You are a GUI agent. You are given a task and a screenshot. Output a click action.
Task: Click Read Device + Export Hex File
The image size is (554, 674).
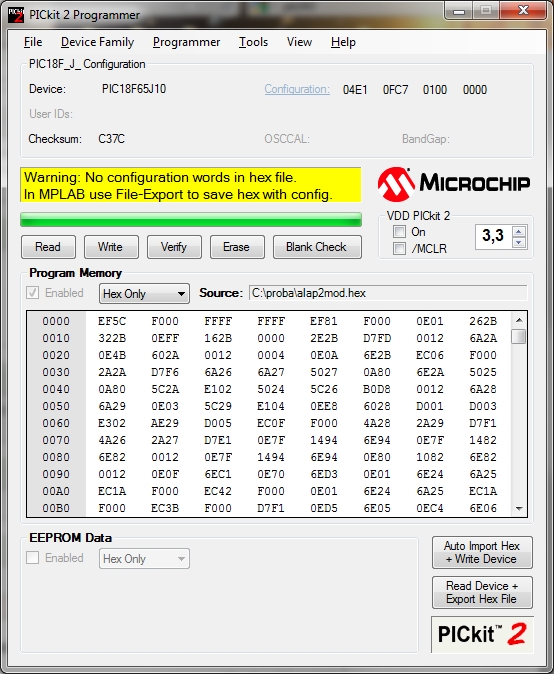point(482,592)
